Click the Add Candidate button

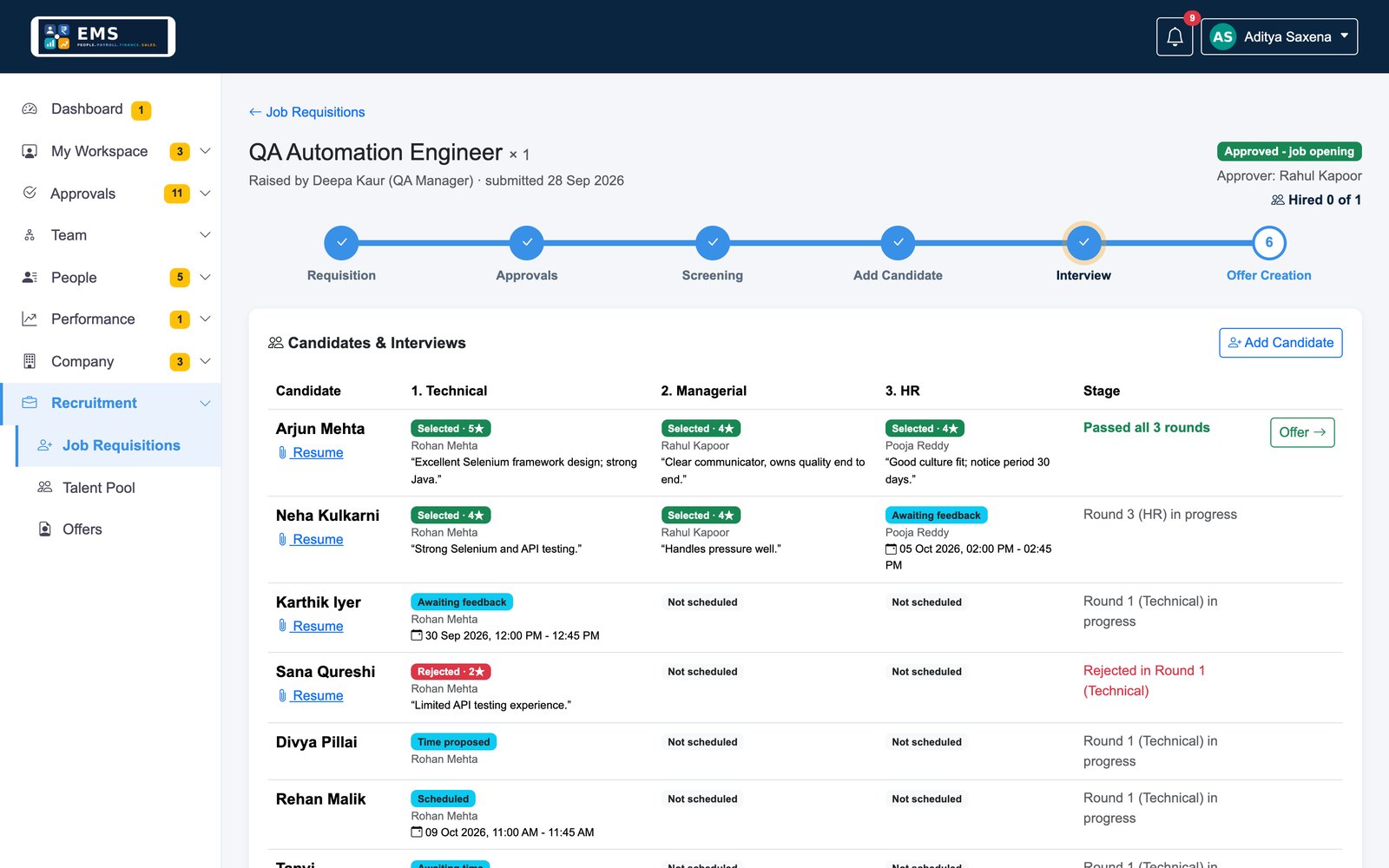tap(1280, 343)
